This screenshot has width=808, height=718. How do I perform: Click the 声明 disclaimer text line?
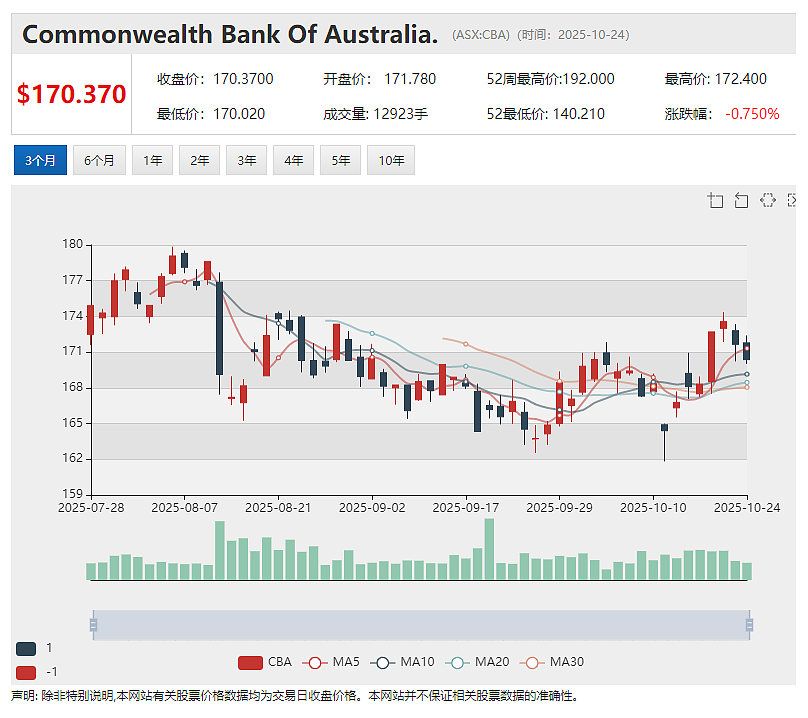tap(295, 696)
